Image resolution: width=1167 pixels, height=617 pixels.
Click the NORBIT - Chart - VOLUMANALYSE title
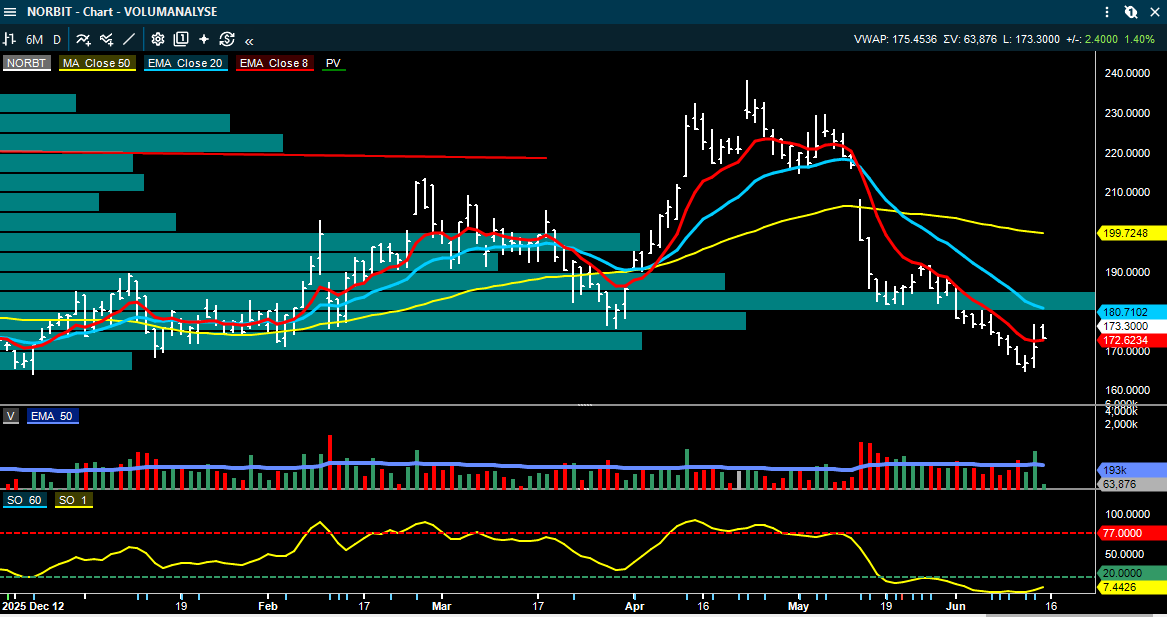tap(122, 12)
